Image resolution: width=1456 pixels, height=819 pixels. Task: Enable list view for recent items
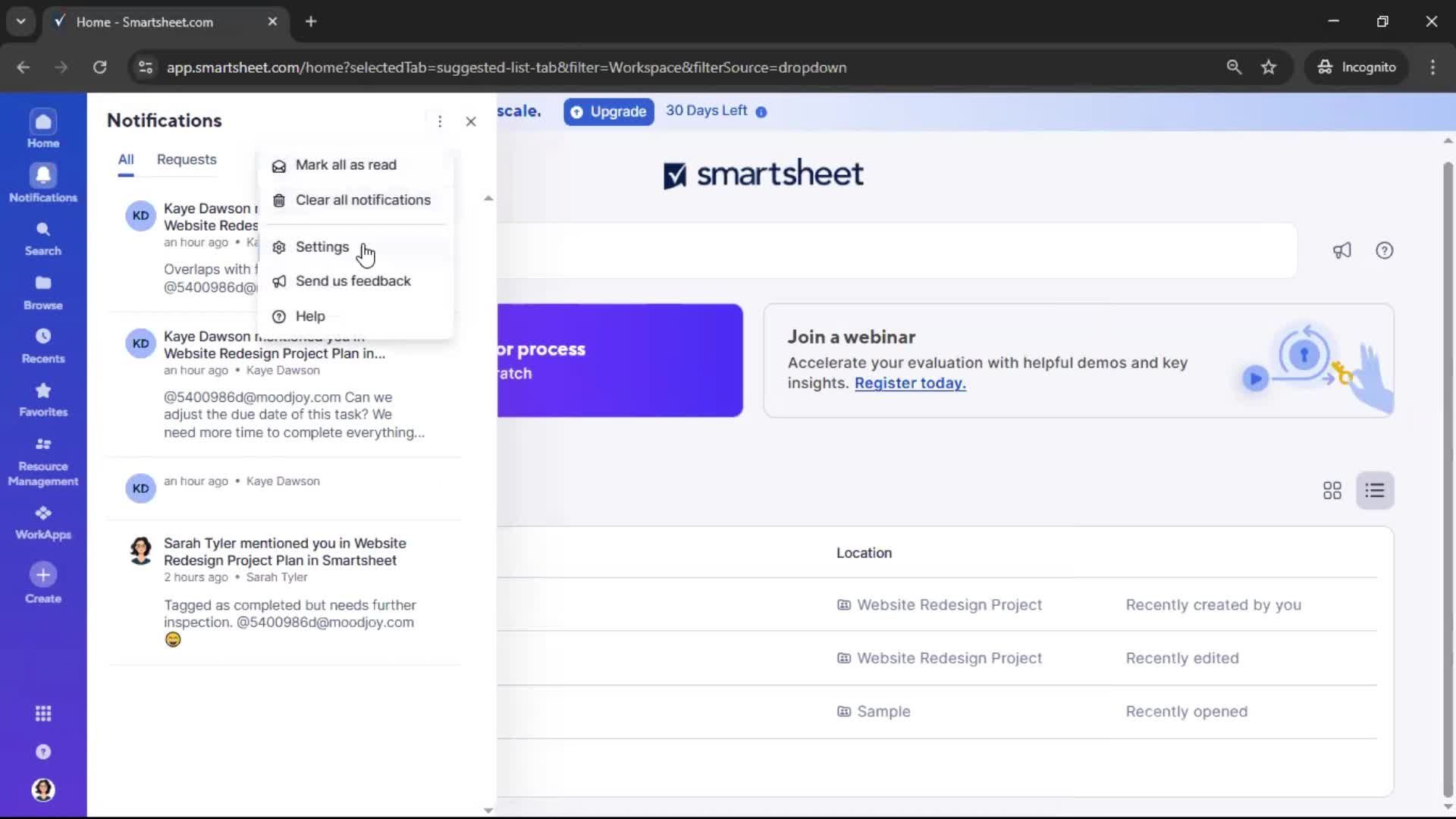click(1375, 491)
